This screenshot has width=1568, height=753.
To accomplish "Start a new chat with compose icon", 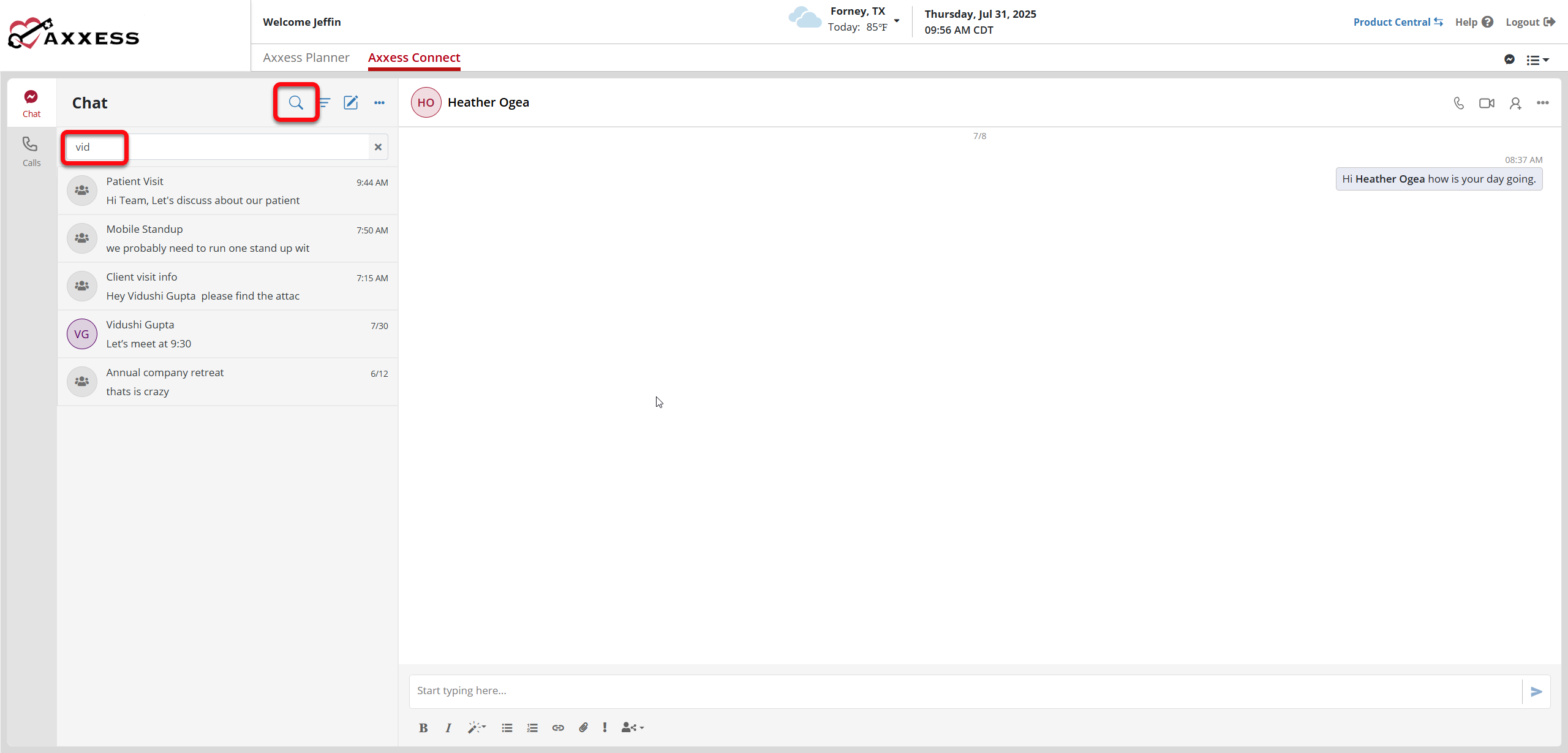I will point(350,102).
